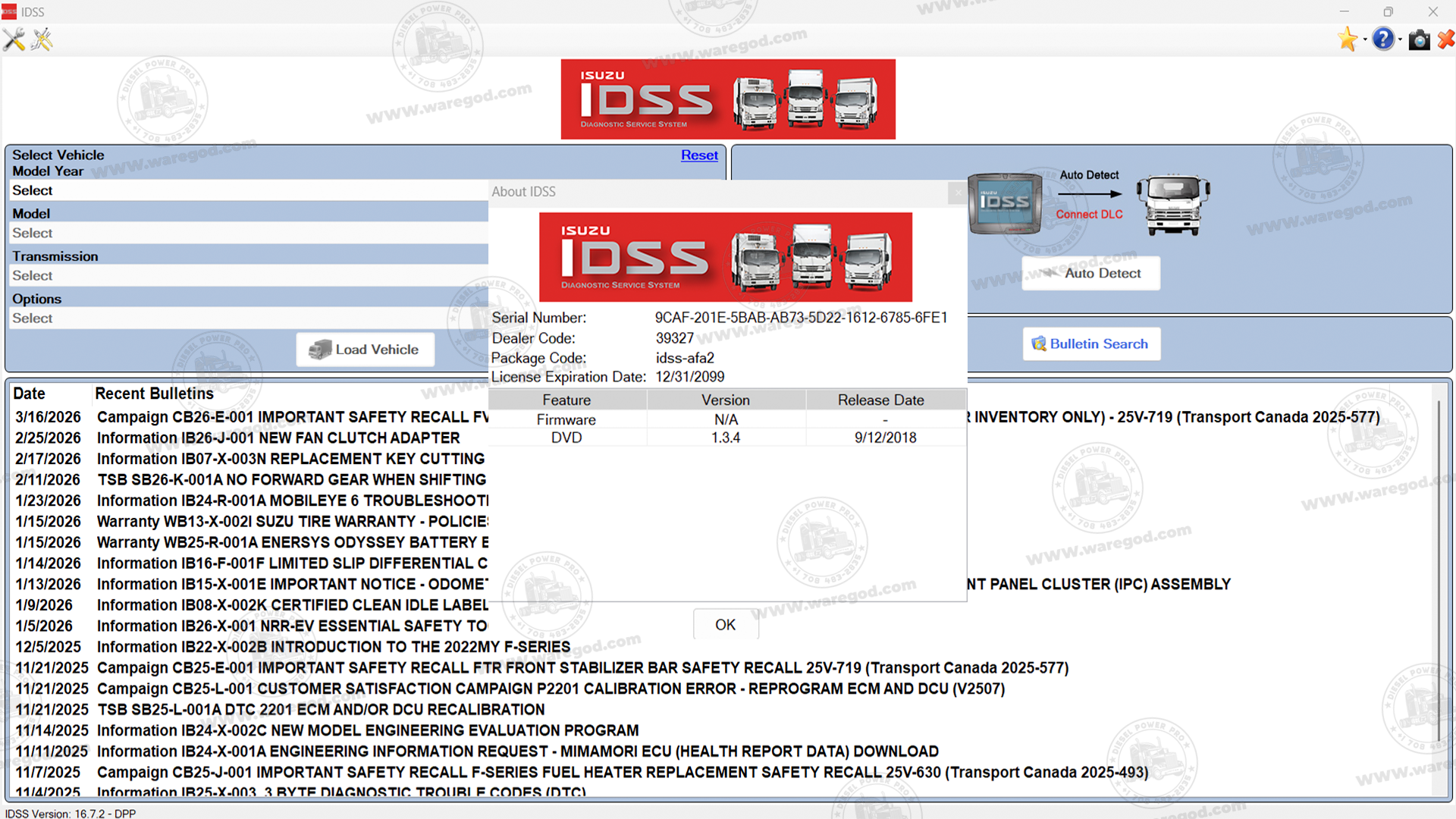This screenshot has width=1456, height=819.
Task: Open Warranty WB13-X-002I Tire Warranty bulletin
Action: [x=252, y=522]
